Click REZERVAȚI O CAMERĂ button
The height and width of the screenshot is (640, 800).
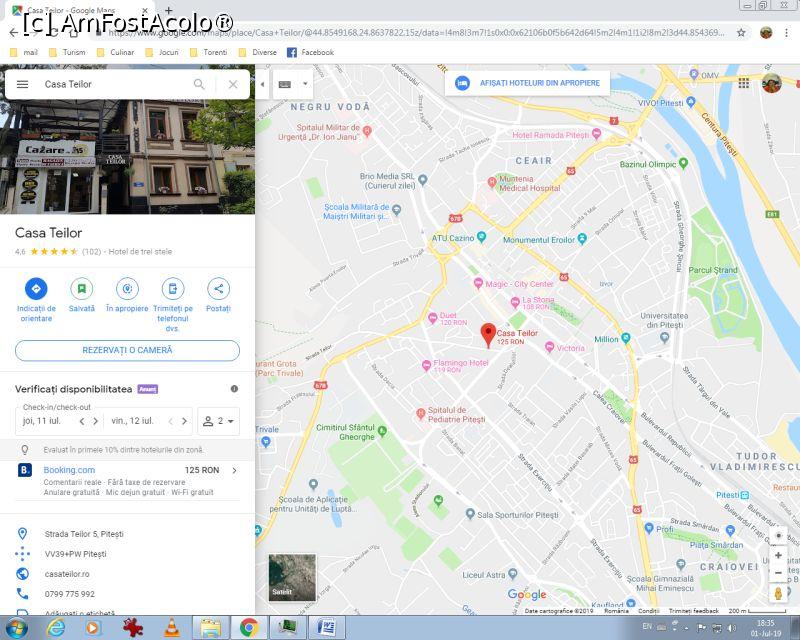127,350
